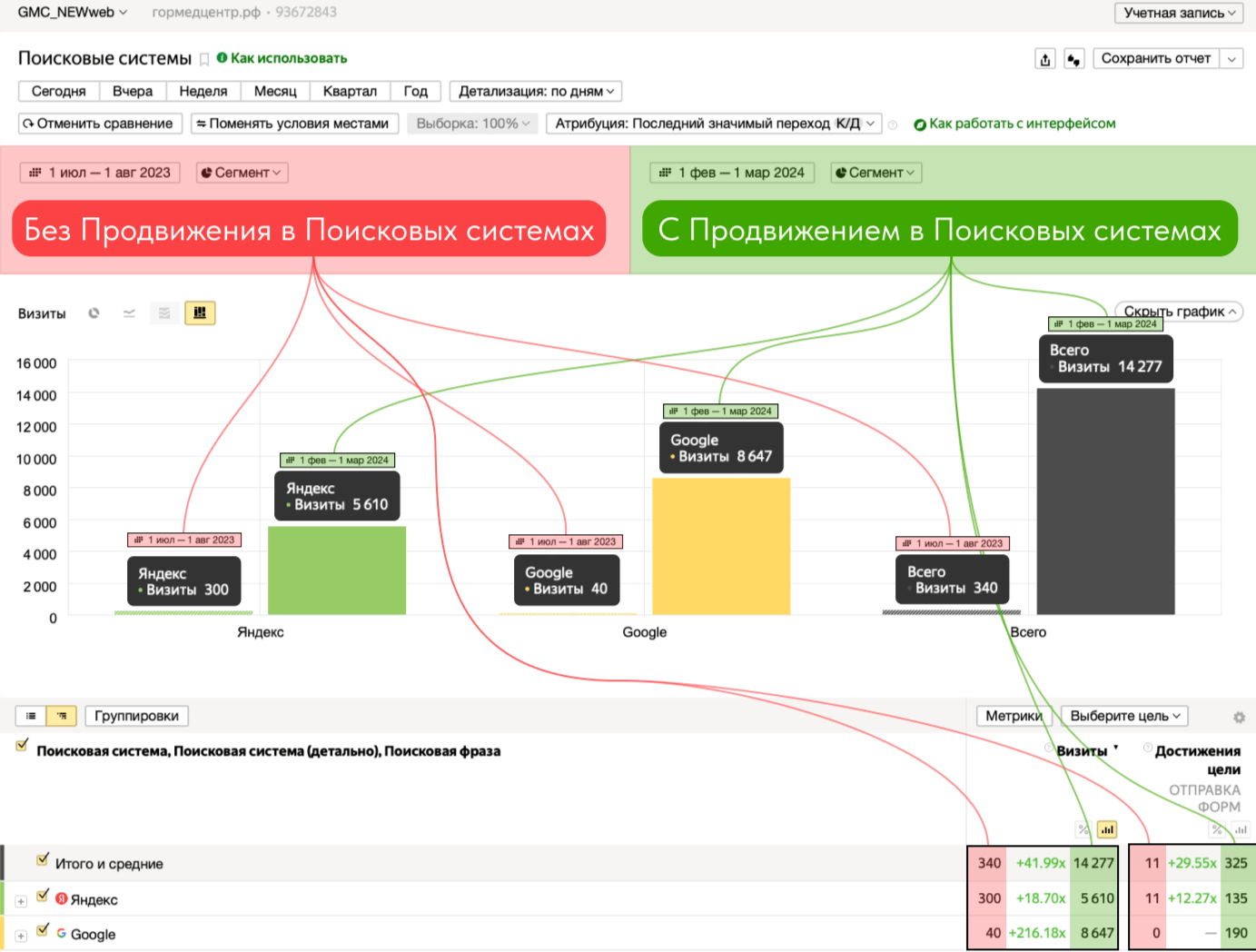Open the Как использовать link

(x=282, y=58)
